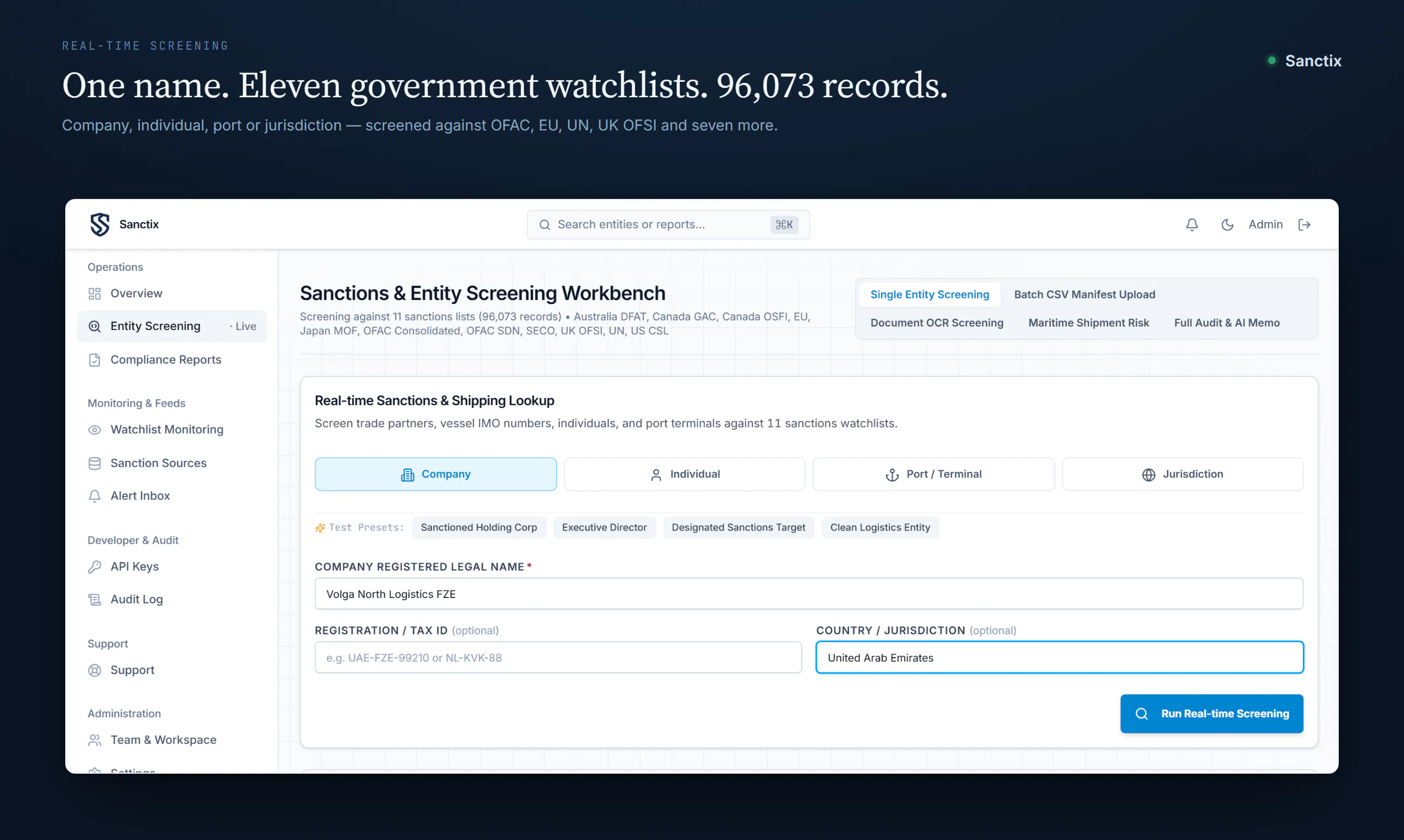Apply the Sanctioned Holding Corp preset

[x=479, y=528]
